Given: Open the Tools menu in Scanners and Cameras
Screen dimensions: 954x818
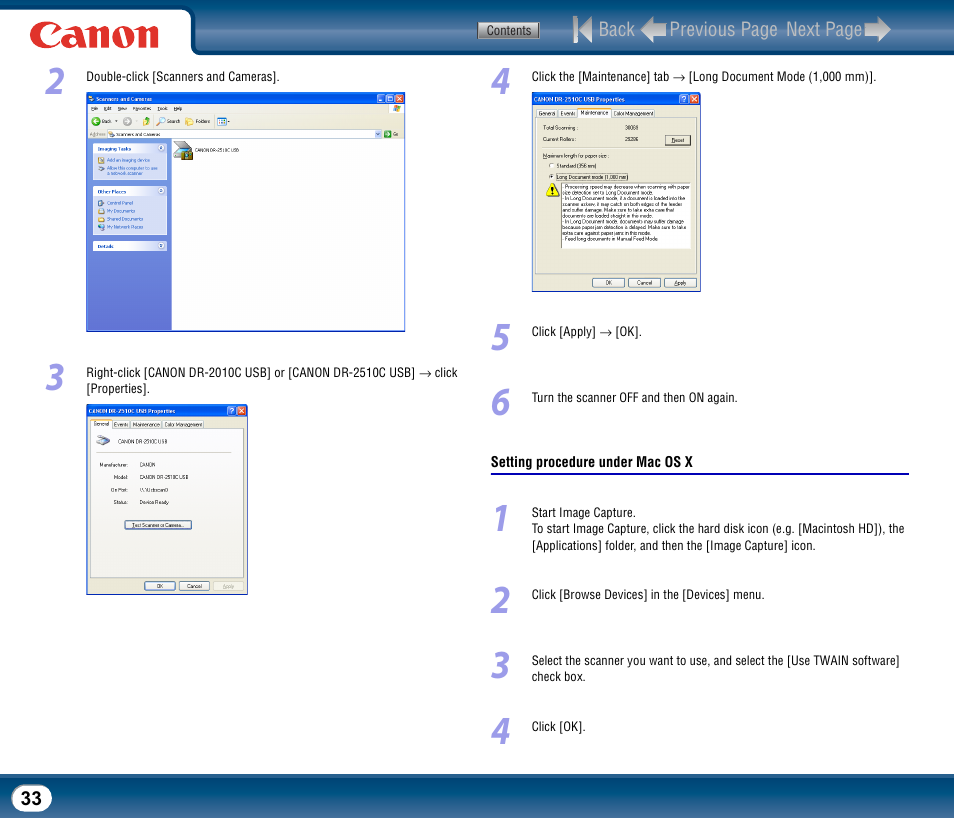Looking at the screenshot, I should pyautogui.click(x=162, y=108).
